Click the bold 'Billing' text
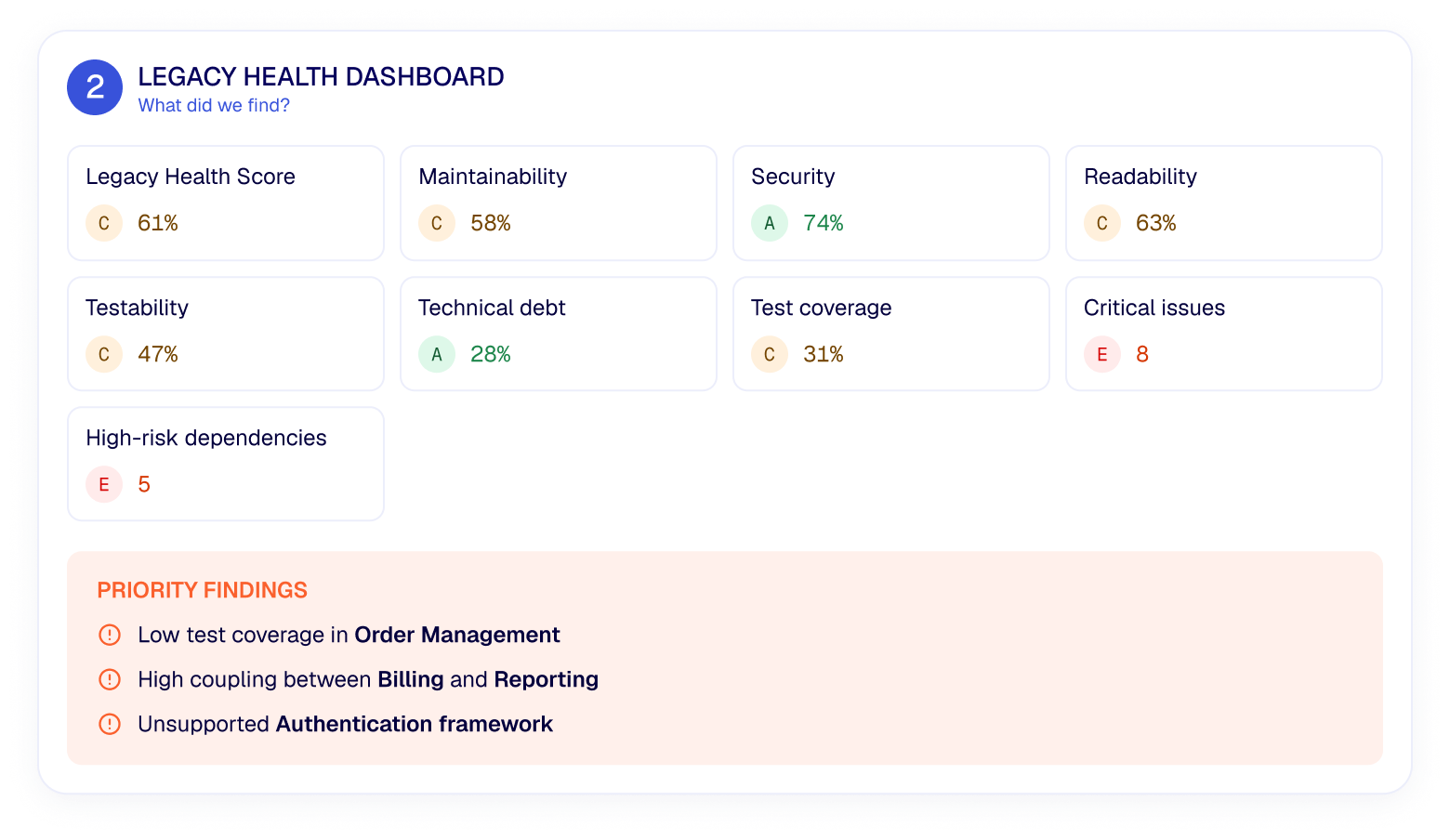This screenshot has height=840, width=1450. click(x=411, y=679)
